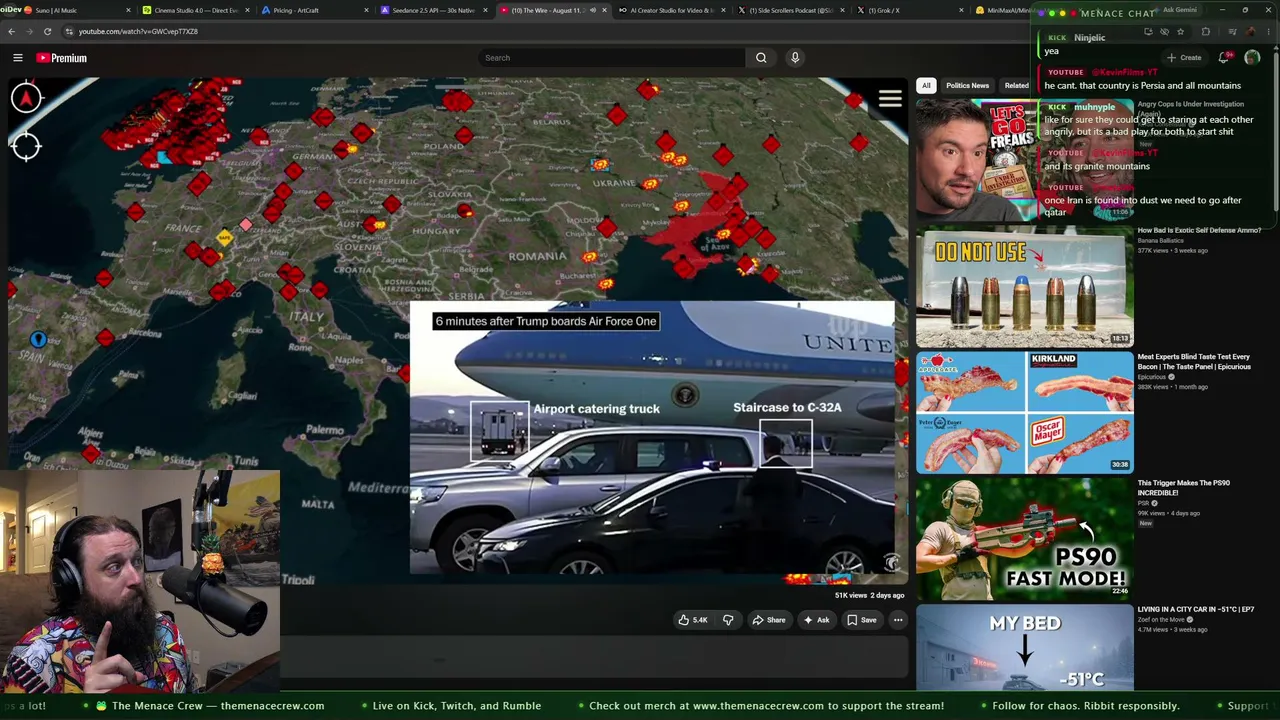Close the Suno AI Music tab
Viewport: 1280px width, 720px height.
[x=128, y=10]
